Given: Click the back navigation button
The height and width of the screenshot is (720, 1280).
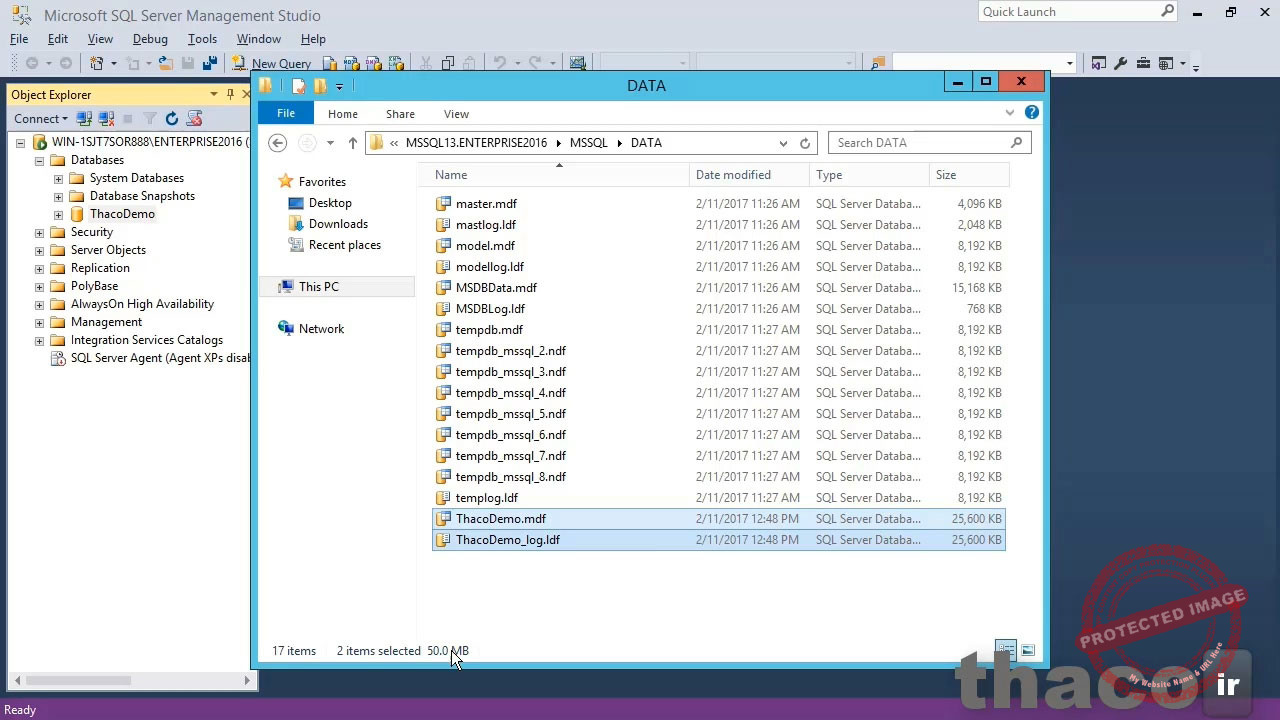Looking at the screenshot, I should coord(277,143).
